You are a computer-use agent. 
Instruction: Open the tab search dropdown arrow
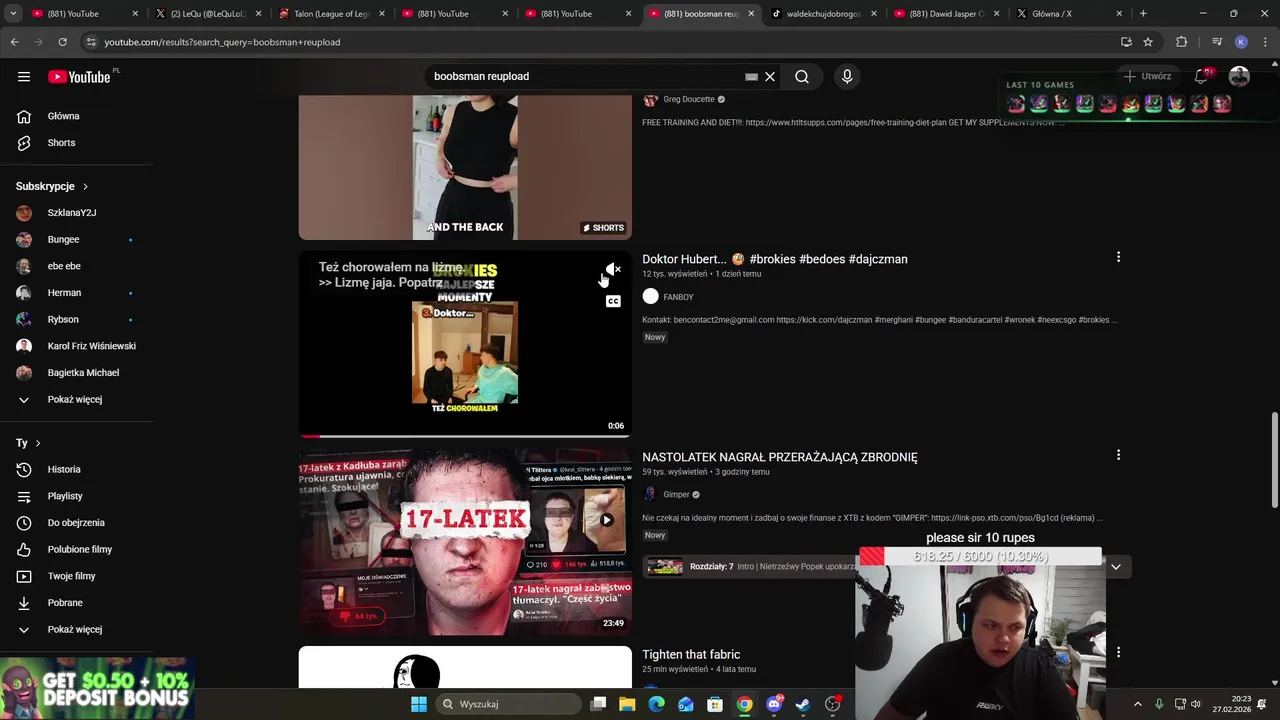click(14, 14)
